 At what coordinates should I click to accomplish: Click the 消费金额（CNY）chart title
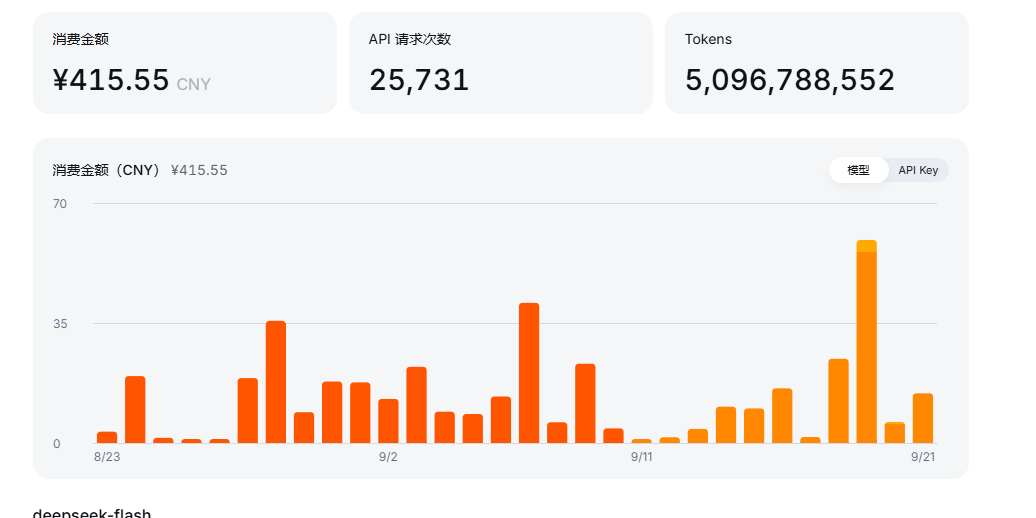click(x=107, y=170)
